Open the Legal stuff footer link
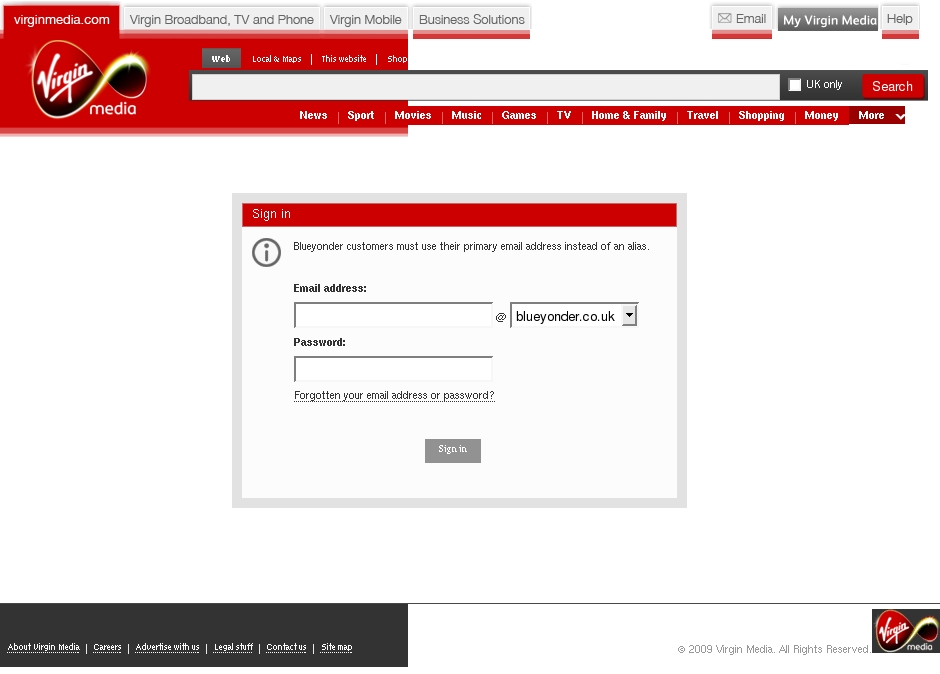The height and width of the screenshot is (674, 940). click(x=233, y=647)
